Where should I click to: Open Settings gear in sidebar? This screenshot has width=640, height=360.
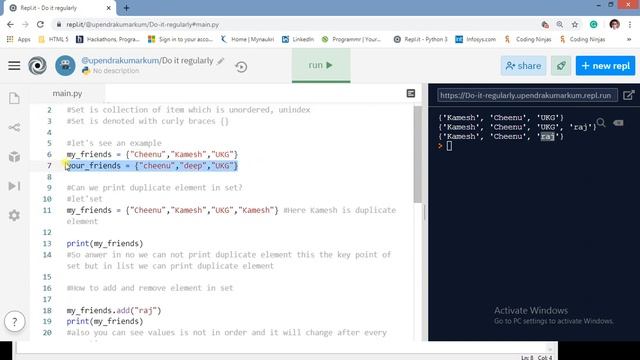[x=14, y=215]
